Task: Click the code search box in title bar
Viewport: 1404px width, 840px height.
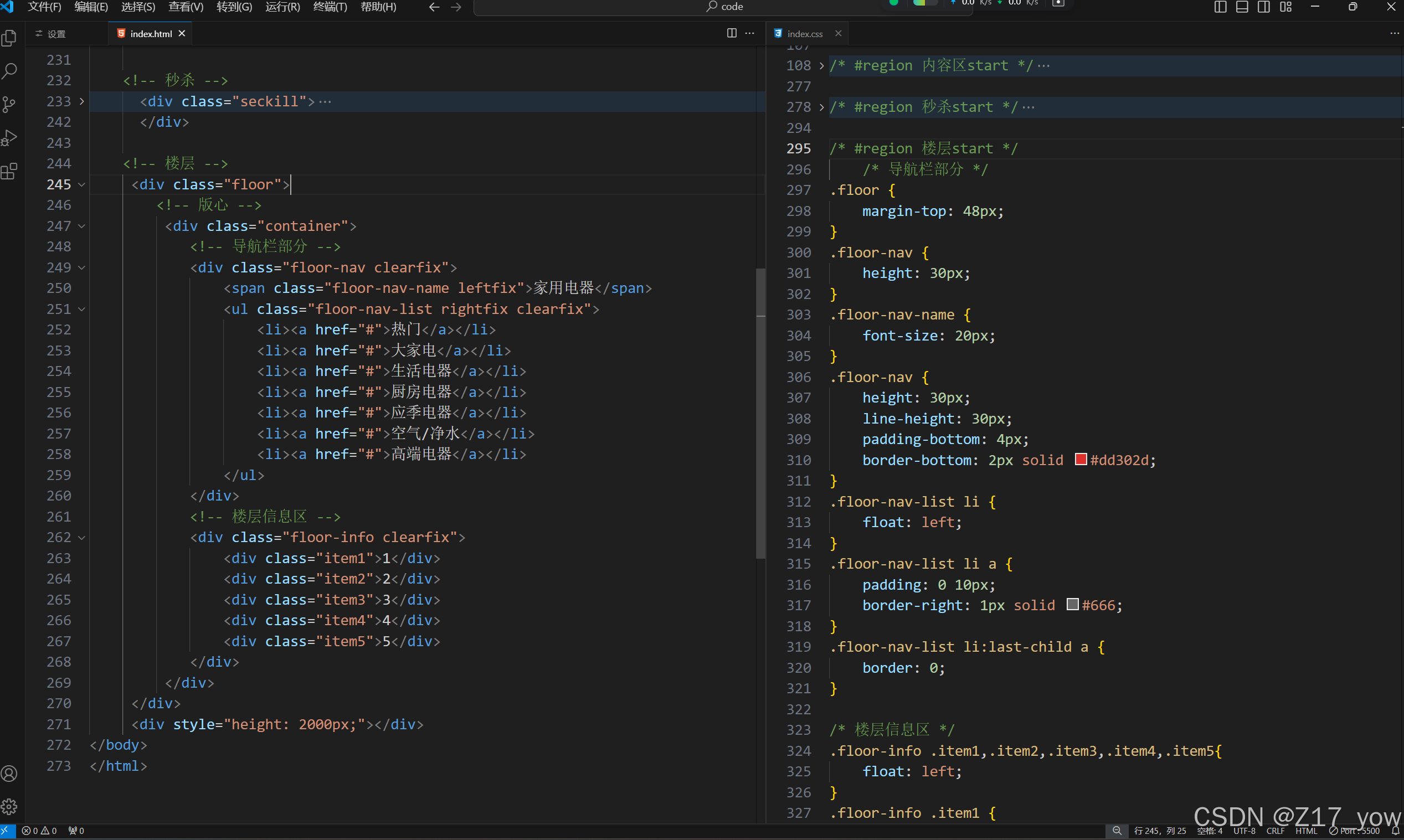Action: 724,7
